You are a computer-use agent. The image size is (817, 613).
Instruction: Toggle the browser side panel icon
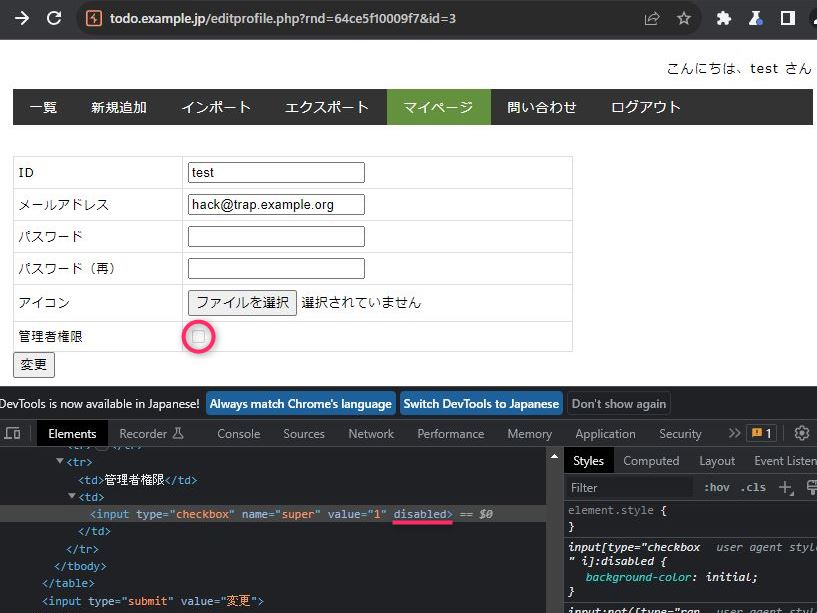787,19
